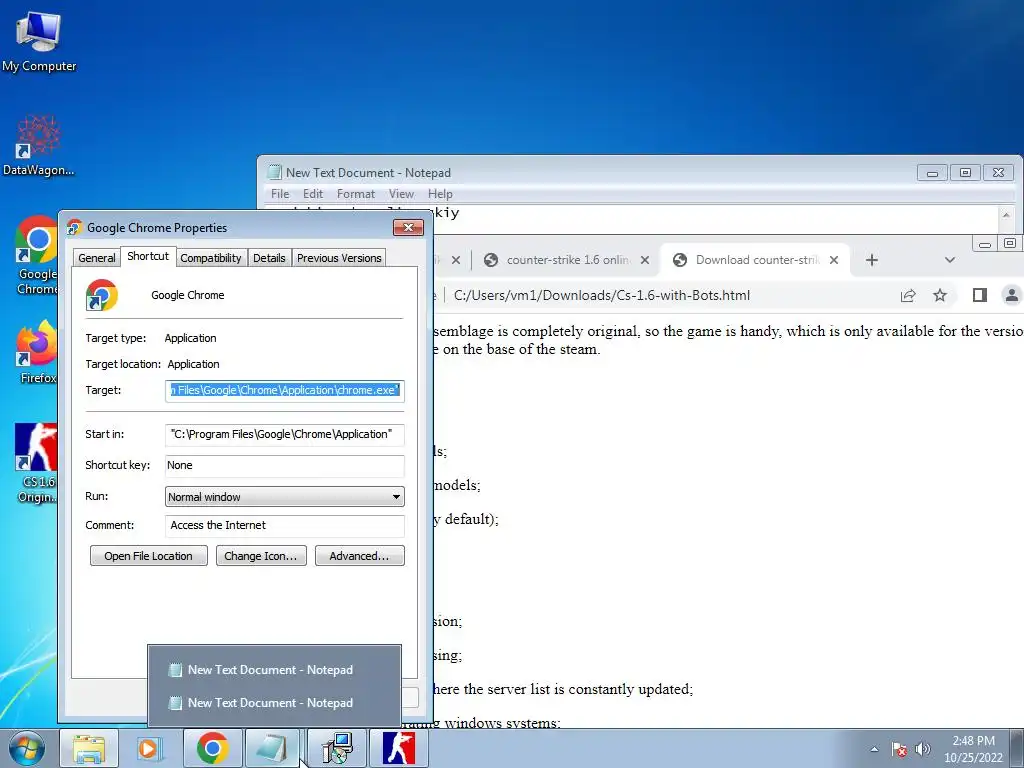
Task: Select Firefox desktop shortcut
Action: coord(37,351)
